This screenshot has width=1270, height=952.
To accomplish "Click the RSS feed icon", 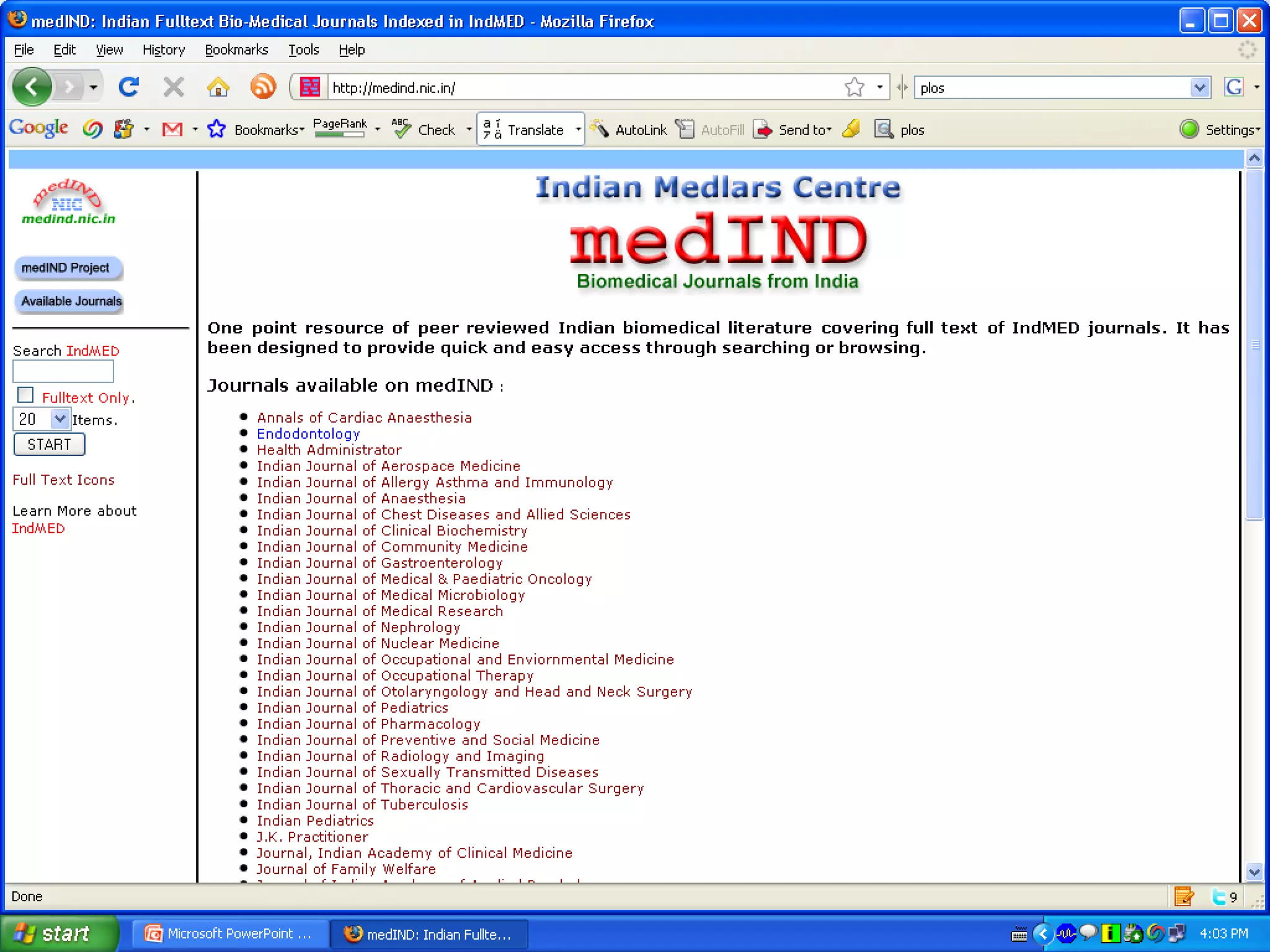I will pos(263,87).
